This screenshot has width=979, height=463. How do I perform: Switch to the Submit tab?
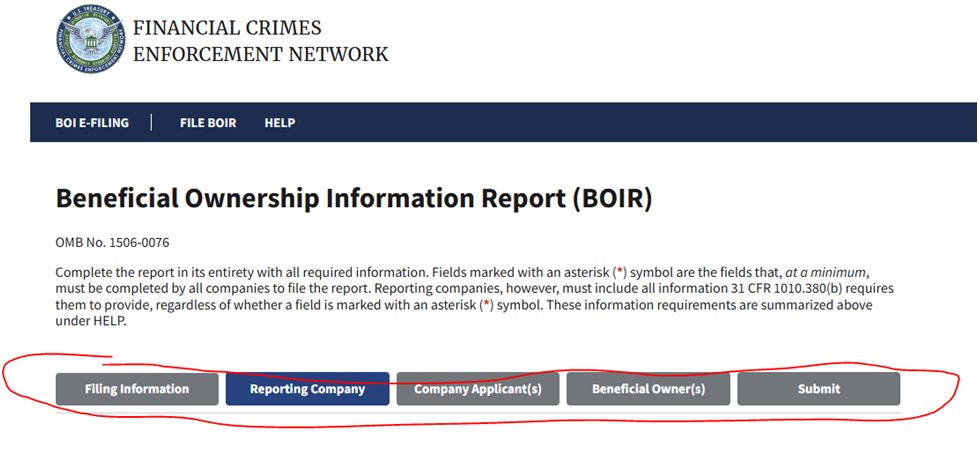[x=819, y=389]
